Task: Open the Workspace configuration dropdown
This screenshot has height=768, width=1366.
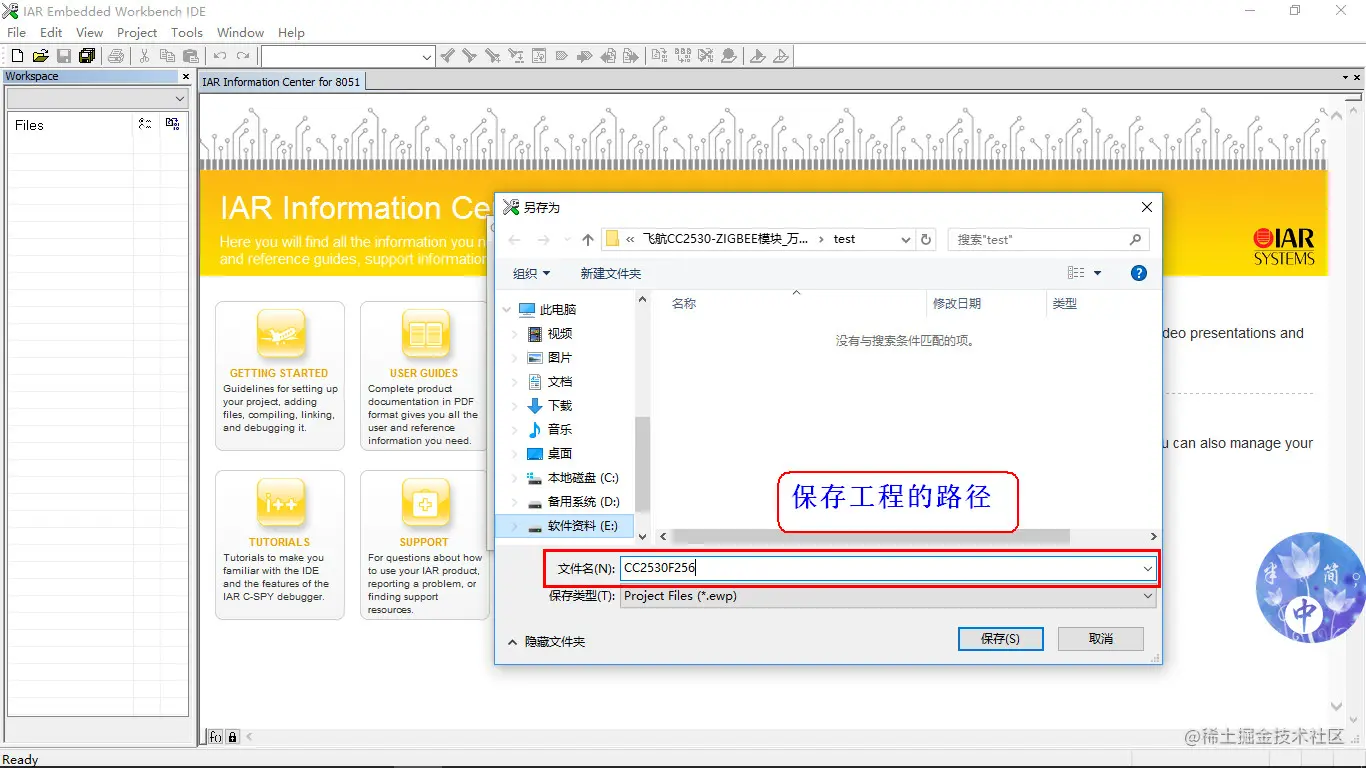Action: click(x=180, y=99)
